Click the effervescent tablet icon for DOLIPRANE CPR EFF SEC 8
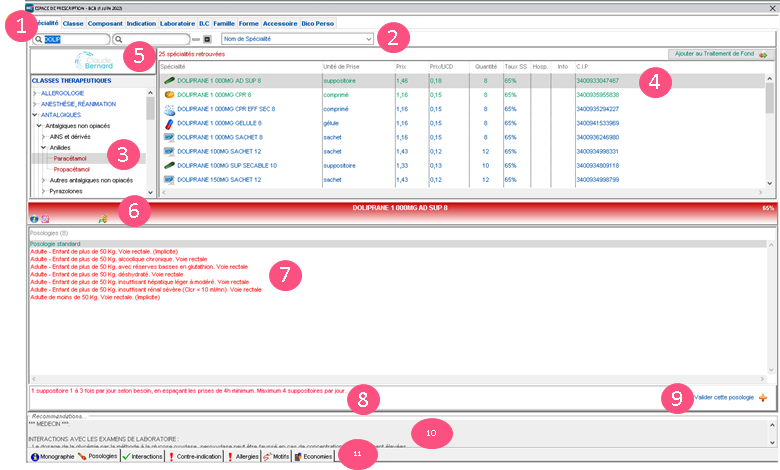Image resolution: width=780 pixels, height=470 pixels. (x=168, y=108)
